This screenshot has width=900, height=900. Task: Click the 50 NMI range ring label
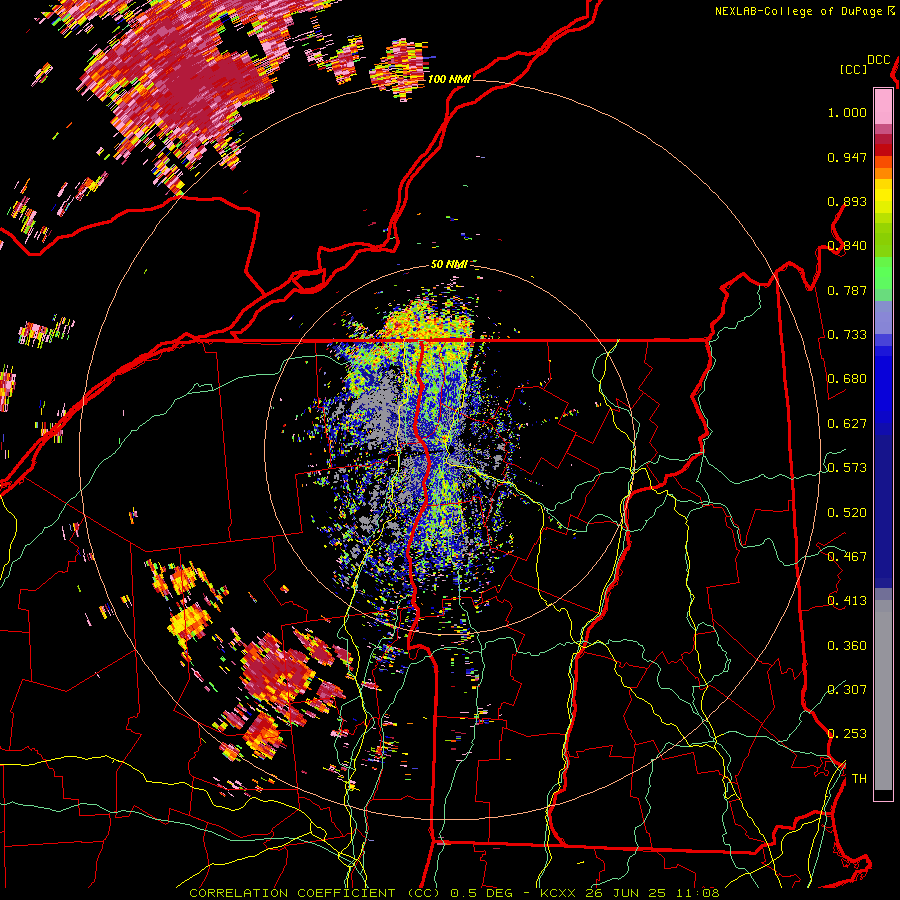point(449,265)
